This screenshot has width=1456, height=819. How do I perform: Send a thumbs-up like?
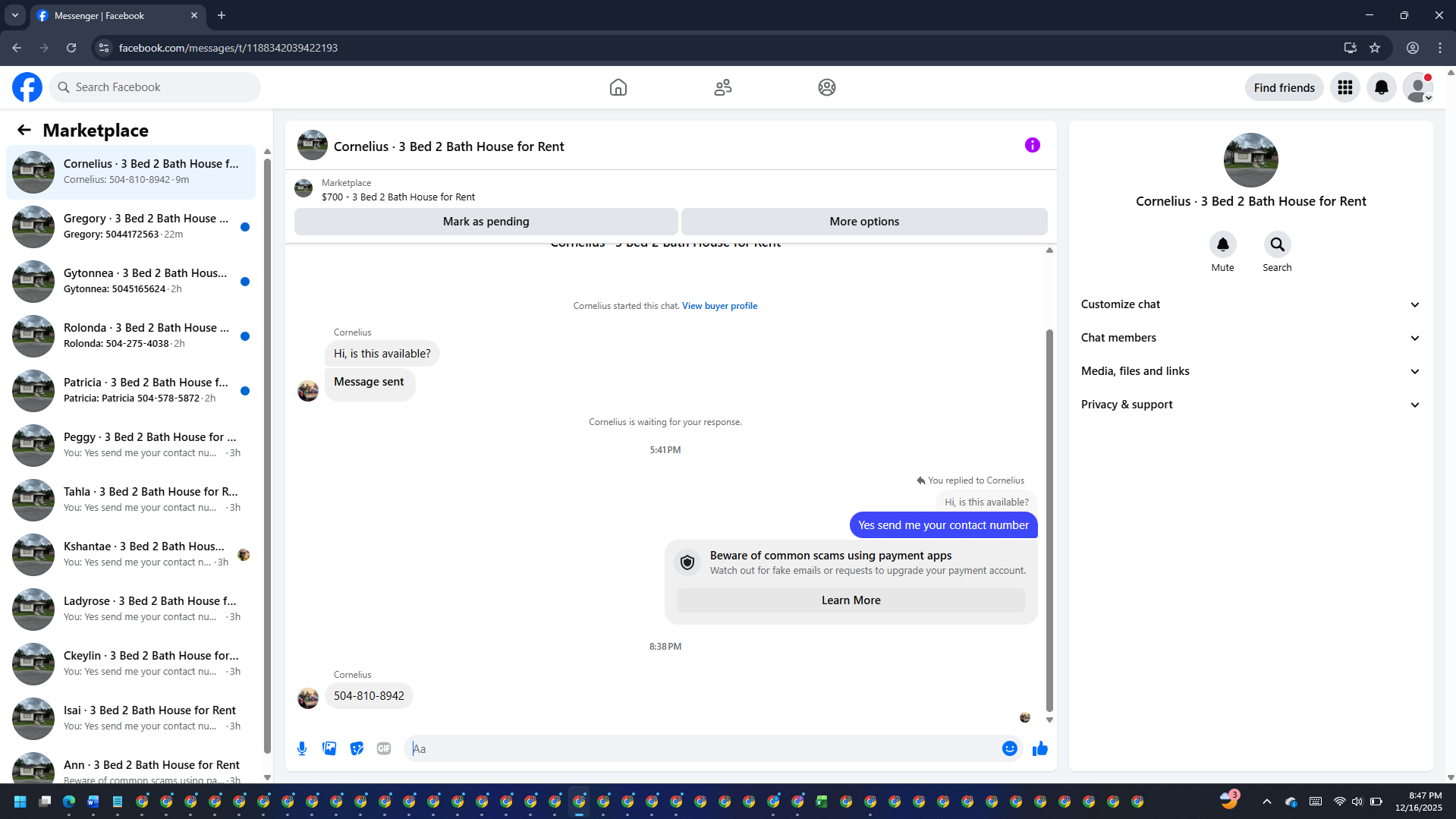(1040, 748)
